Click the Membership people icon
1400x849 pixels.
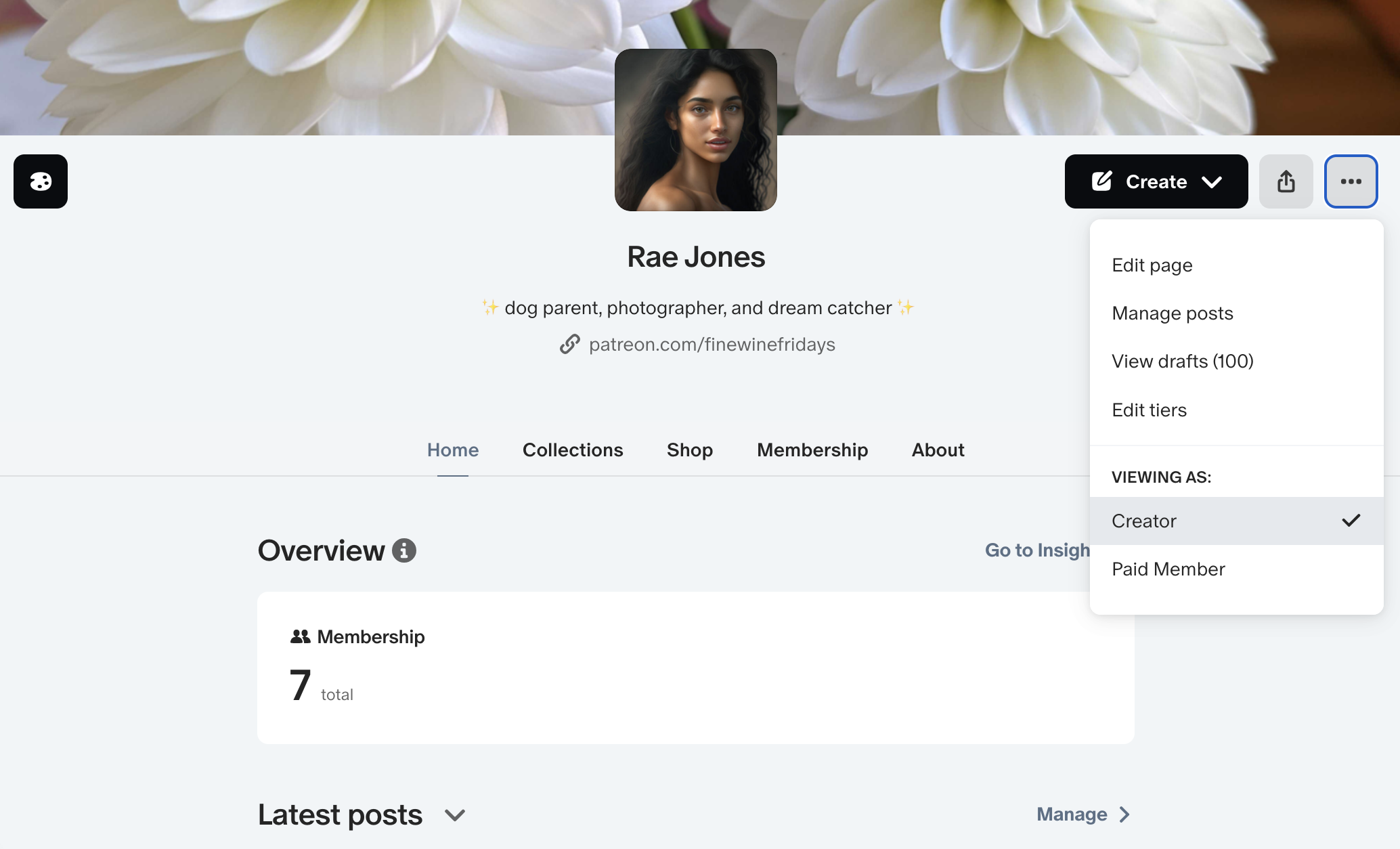[x=300, y=636]
